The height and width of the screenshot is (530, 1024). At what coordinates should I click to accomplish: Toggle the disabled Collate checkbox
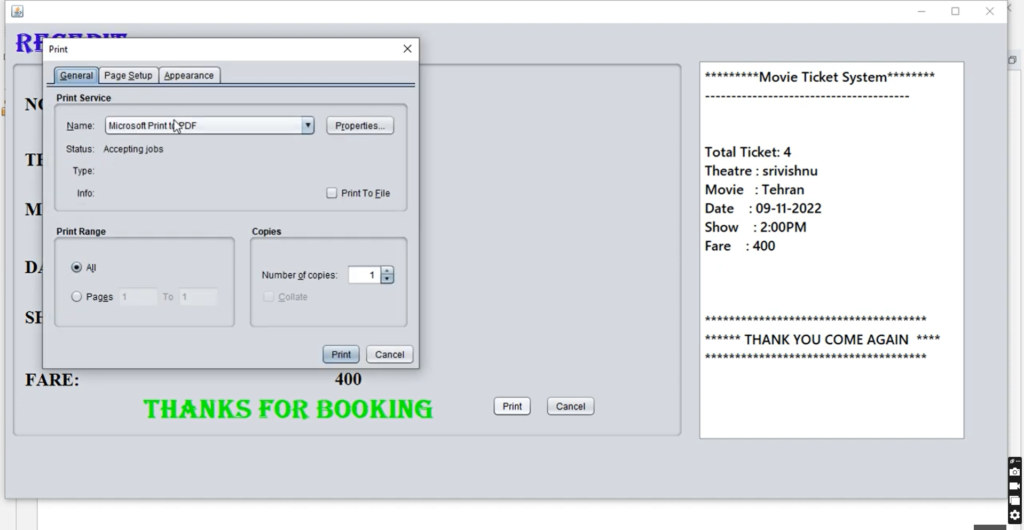click(268, 297)
